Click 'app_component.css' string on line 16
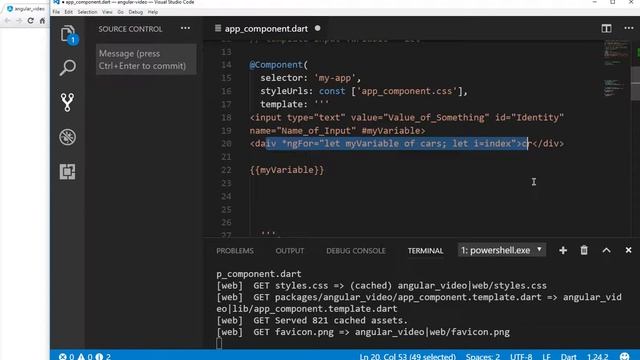The width and height of the screenshot is (640, 360). point(407,91)
